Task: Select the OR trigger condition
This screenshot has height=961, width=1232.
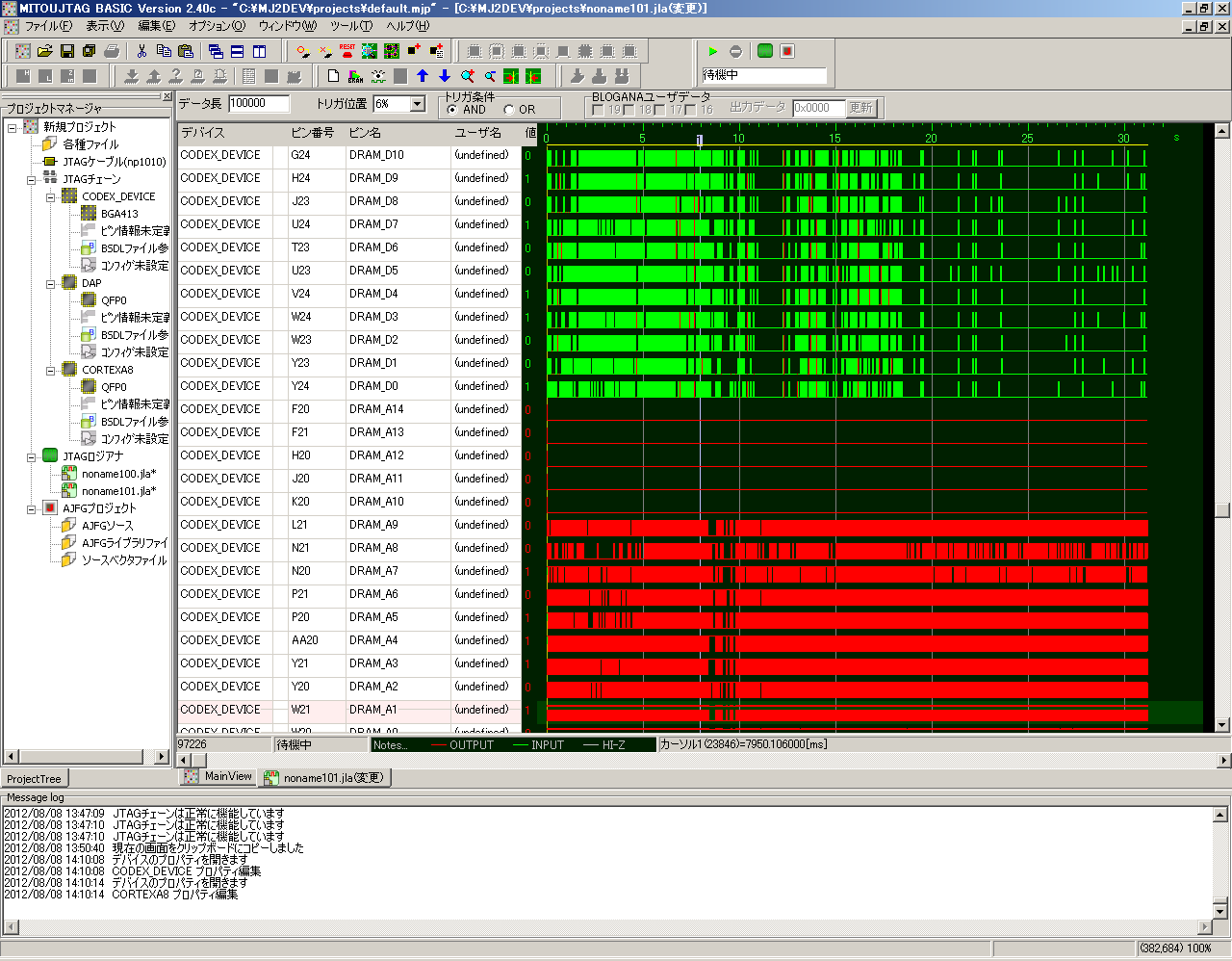Action: pyautogui.click(x=509, y=110)
